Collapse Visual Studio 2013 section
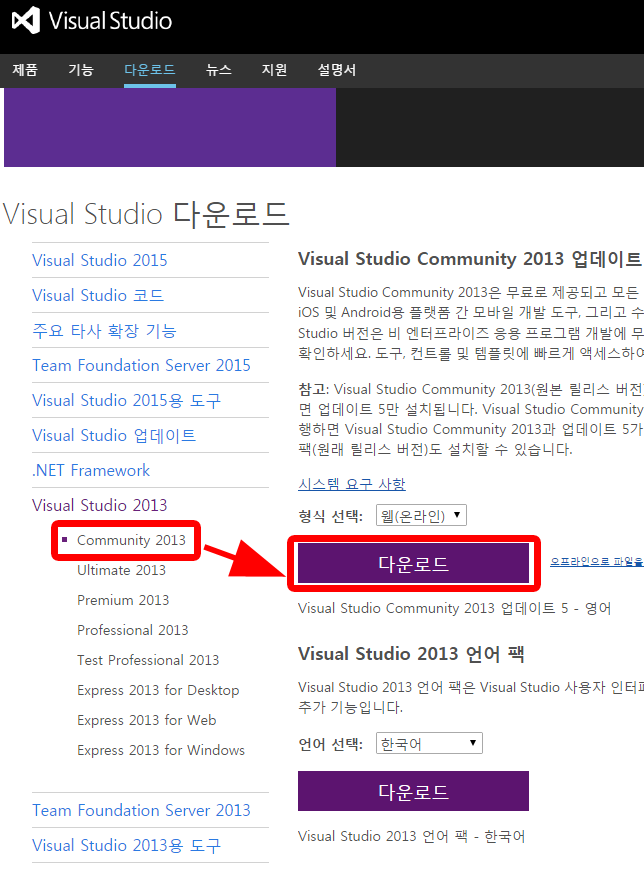This screenshot has height=875, width=644. click(x=100, y=505)
